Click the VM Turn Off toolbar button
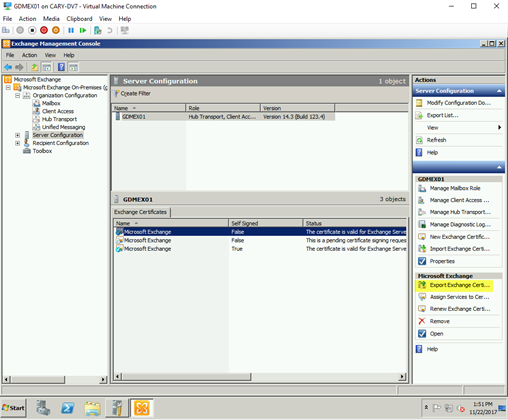This screenshot has width=508, height=420. (32, 30)
